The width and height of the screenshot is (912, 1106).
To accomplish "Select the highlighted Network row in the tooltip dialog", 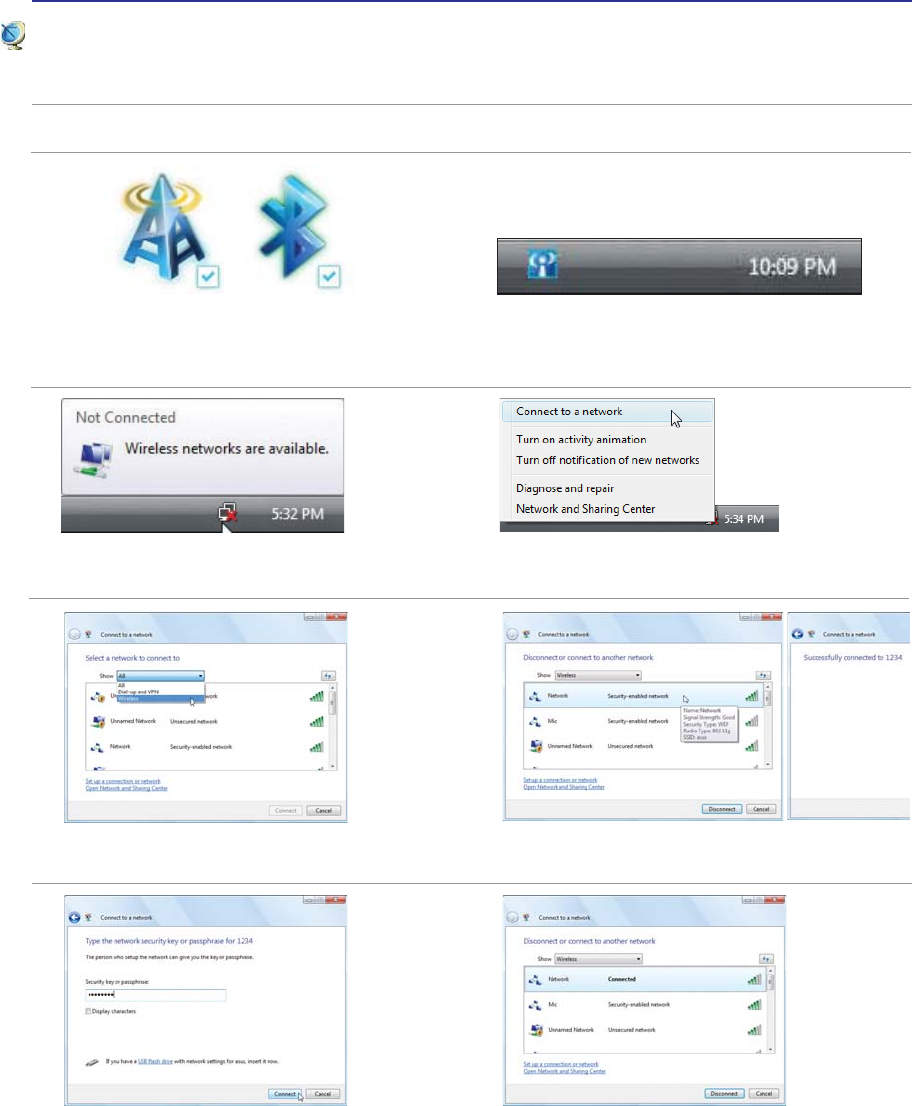I will pos(644,695).
